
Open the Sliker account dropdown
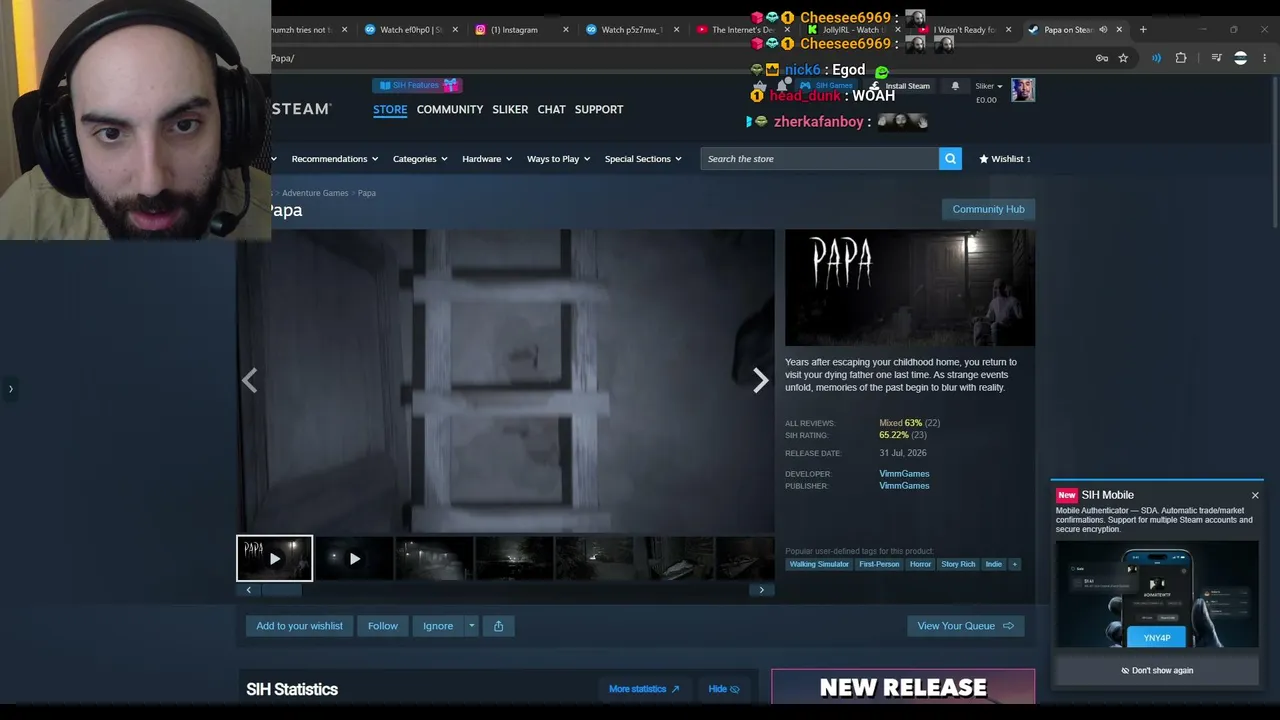tap(988, 86)
